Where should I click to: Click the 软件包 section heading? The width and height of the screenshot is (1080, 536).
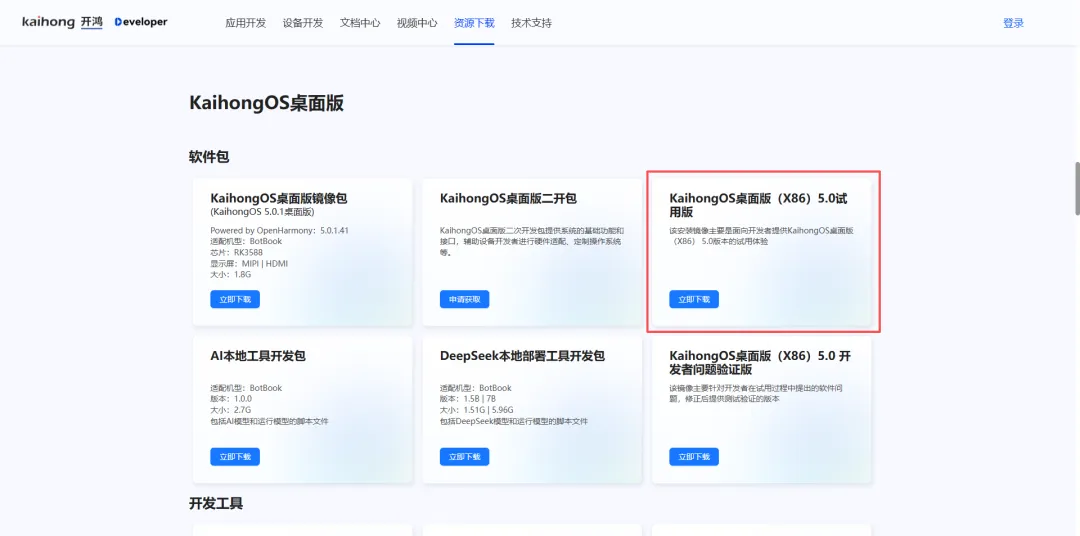(209, 157)
